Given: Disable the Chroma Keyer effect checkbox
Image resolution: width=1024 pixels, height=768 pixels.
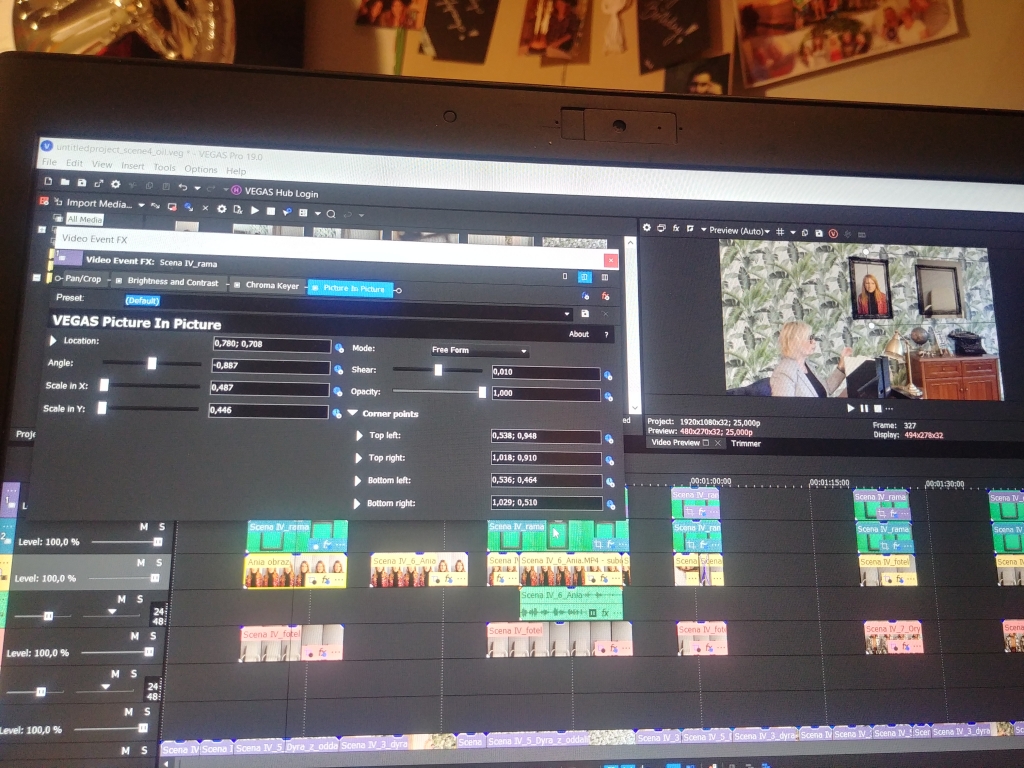Looking at the screenshot, I should click(x=236, y=285).
